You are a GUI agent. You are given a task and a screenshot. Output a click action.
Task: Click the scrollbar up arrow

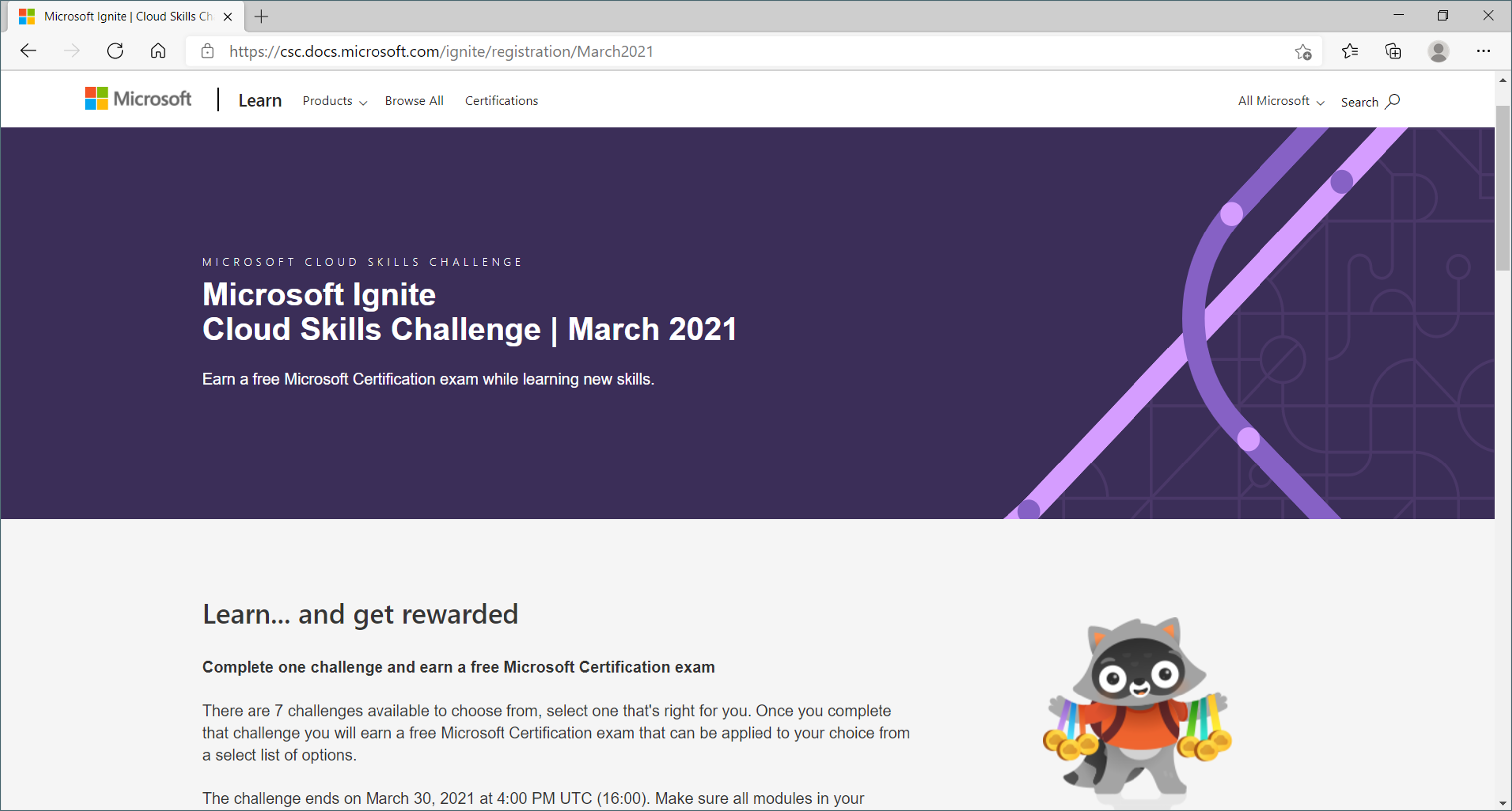[x=1503, y=80]
